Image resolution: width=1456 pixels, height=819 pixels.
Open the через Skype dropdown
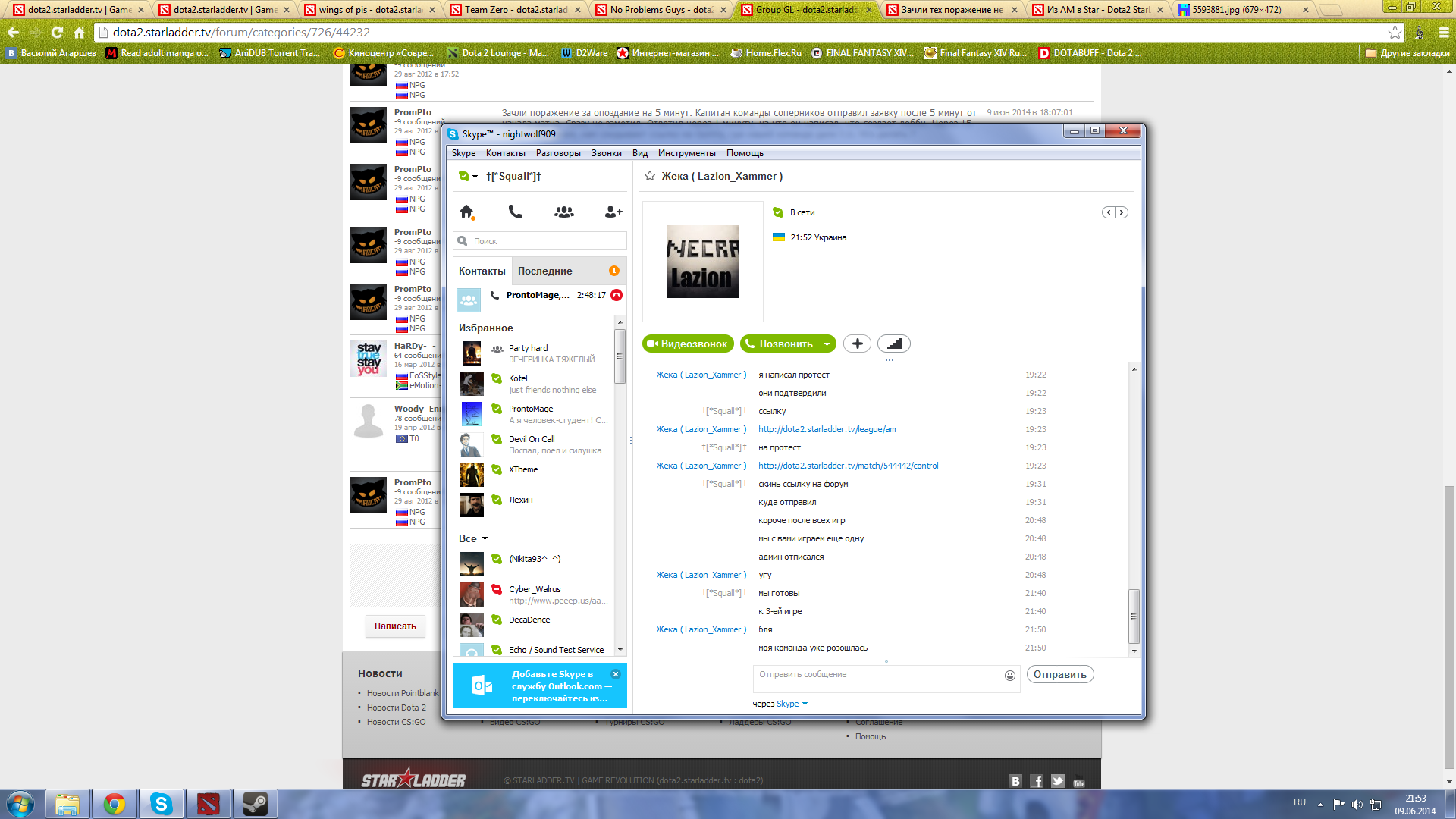tap(805, 704)
